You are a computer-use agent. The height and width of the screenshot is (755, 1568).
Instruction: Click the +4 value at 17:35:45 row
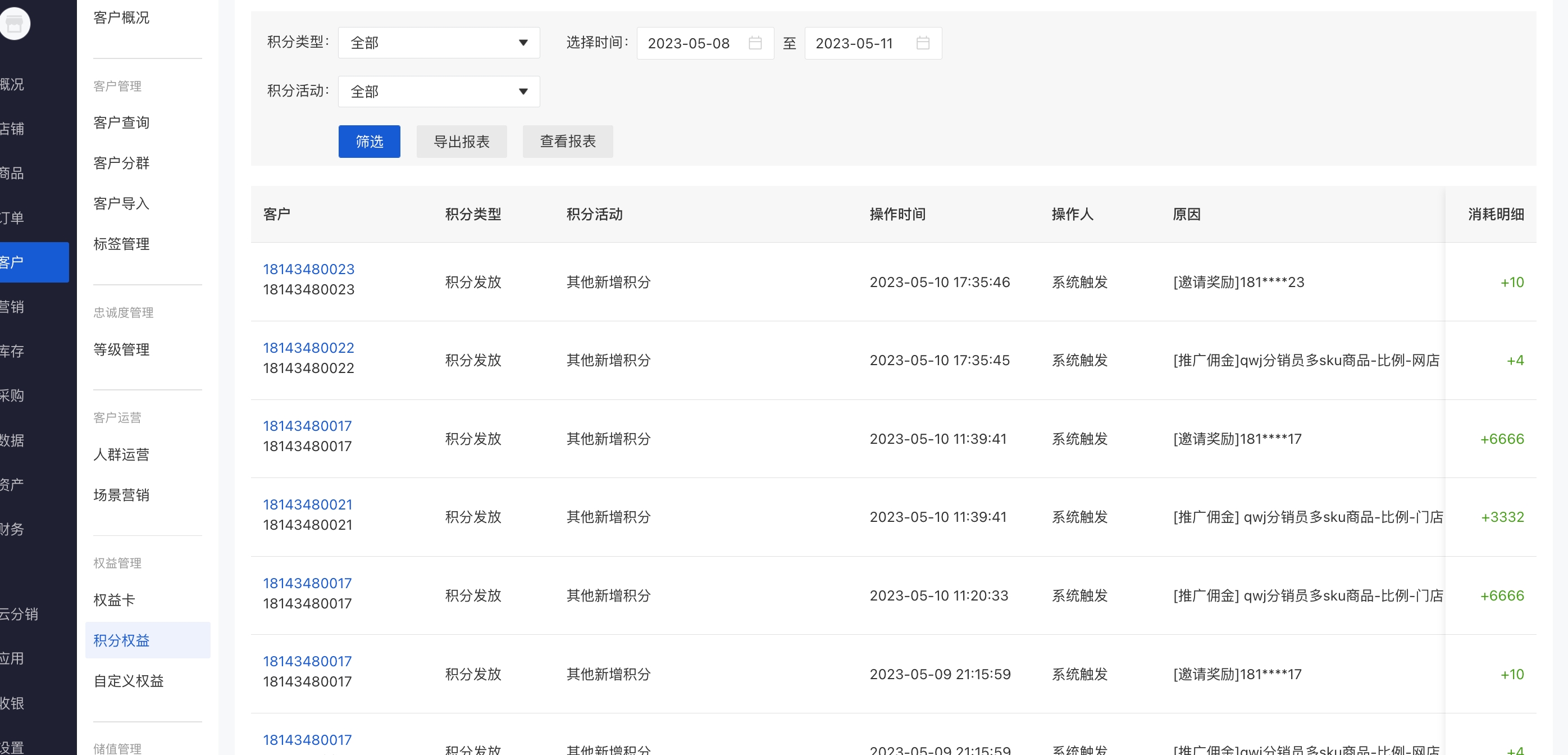tap(1515, 361)
